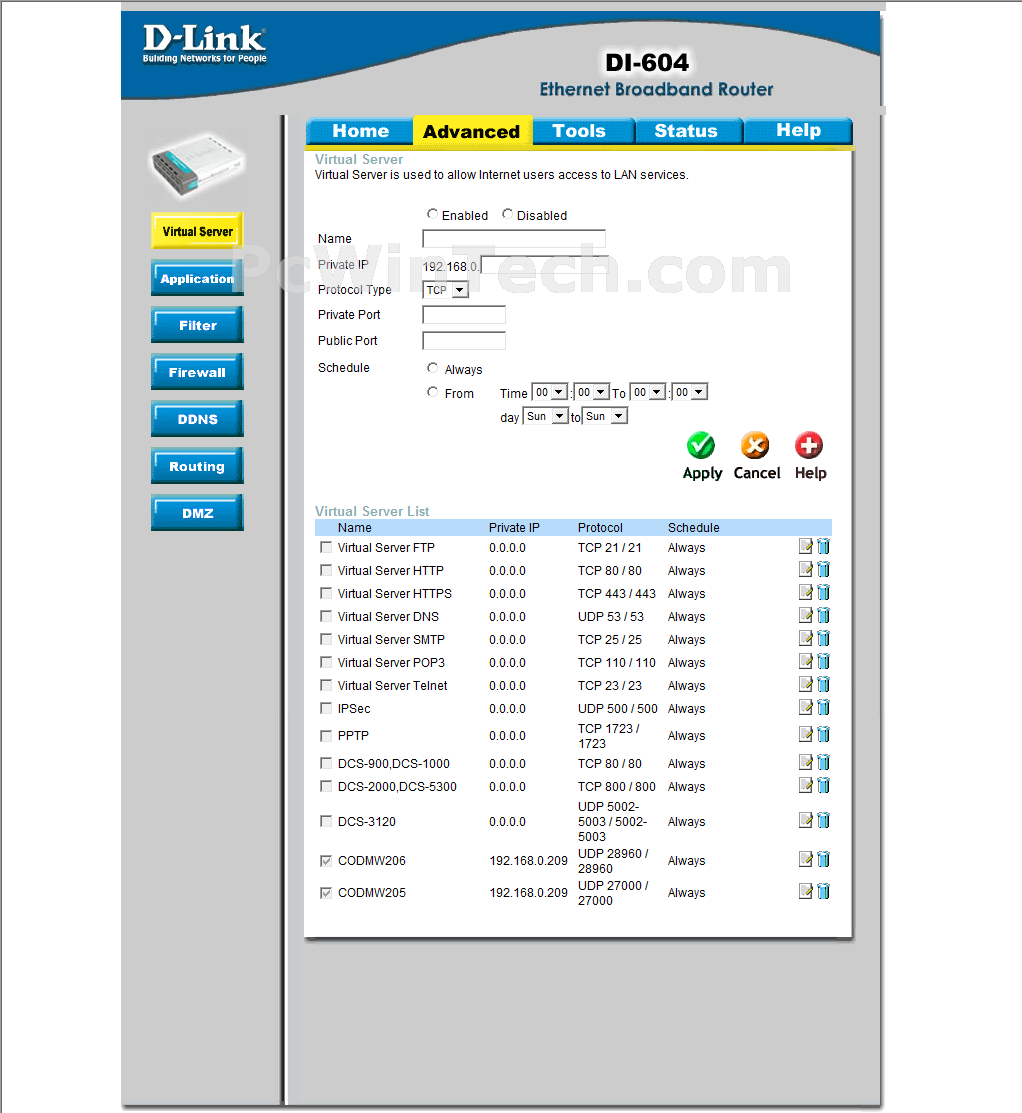Click the green Apply checkmark icon
This screenshot has height=1113, width=1022.
coord(701,446)
